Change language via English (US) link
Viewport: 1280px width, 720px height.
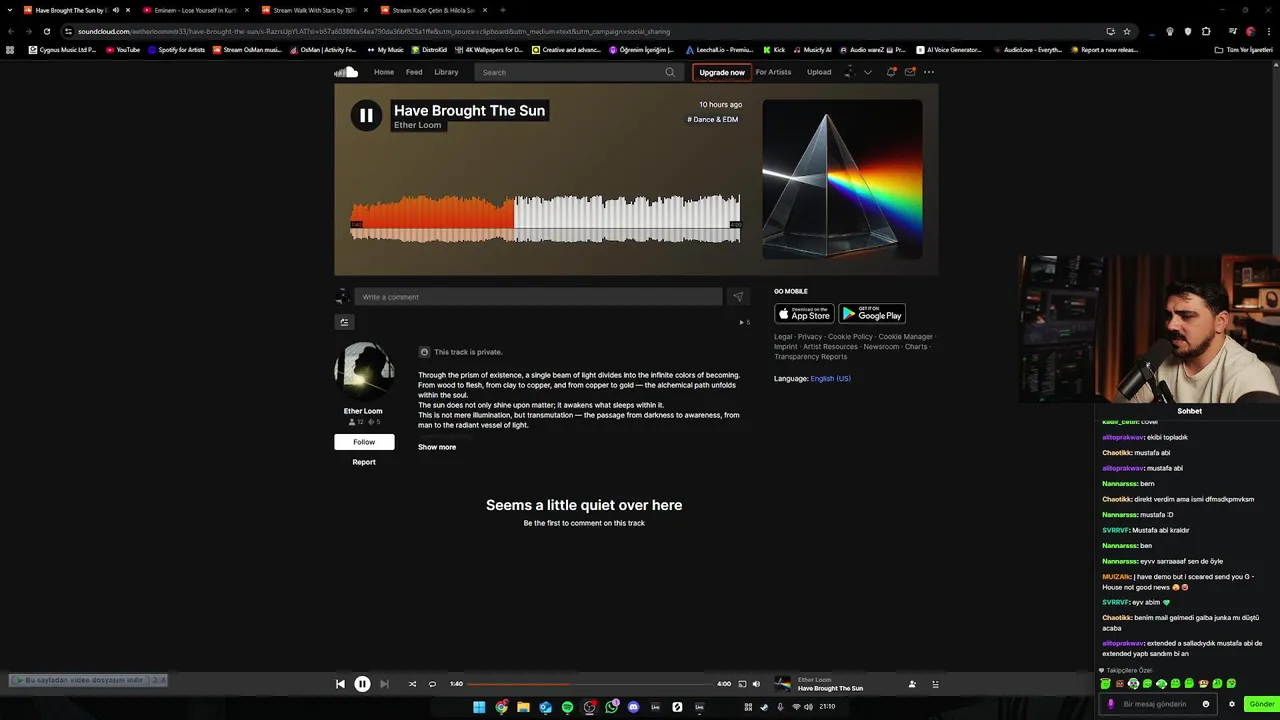pos(831,379)
